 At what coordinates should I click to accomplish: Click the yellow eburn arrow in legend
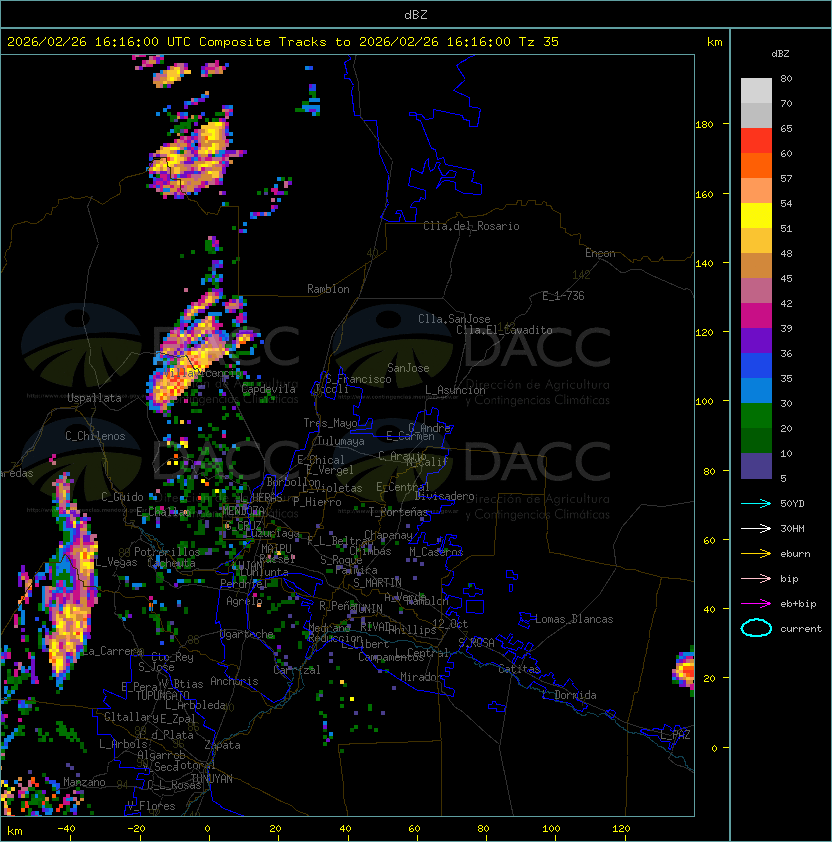tap(756, 554)
